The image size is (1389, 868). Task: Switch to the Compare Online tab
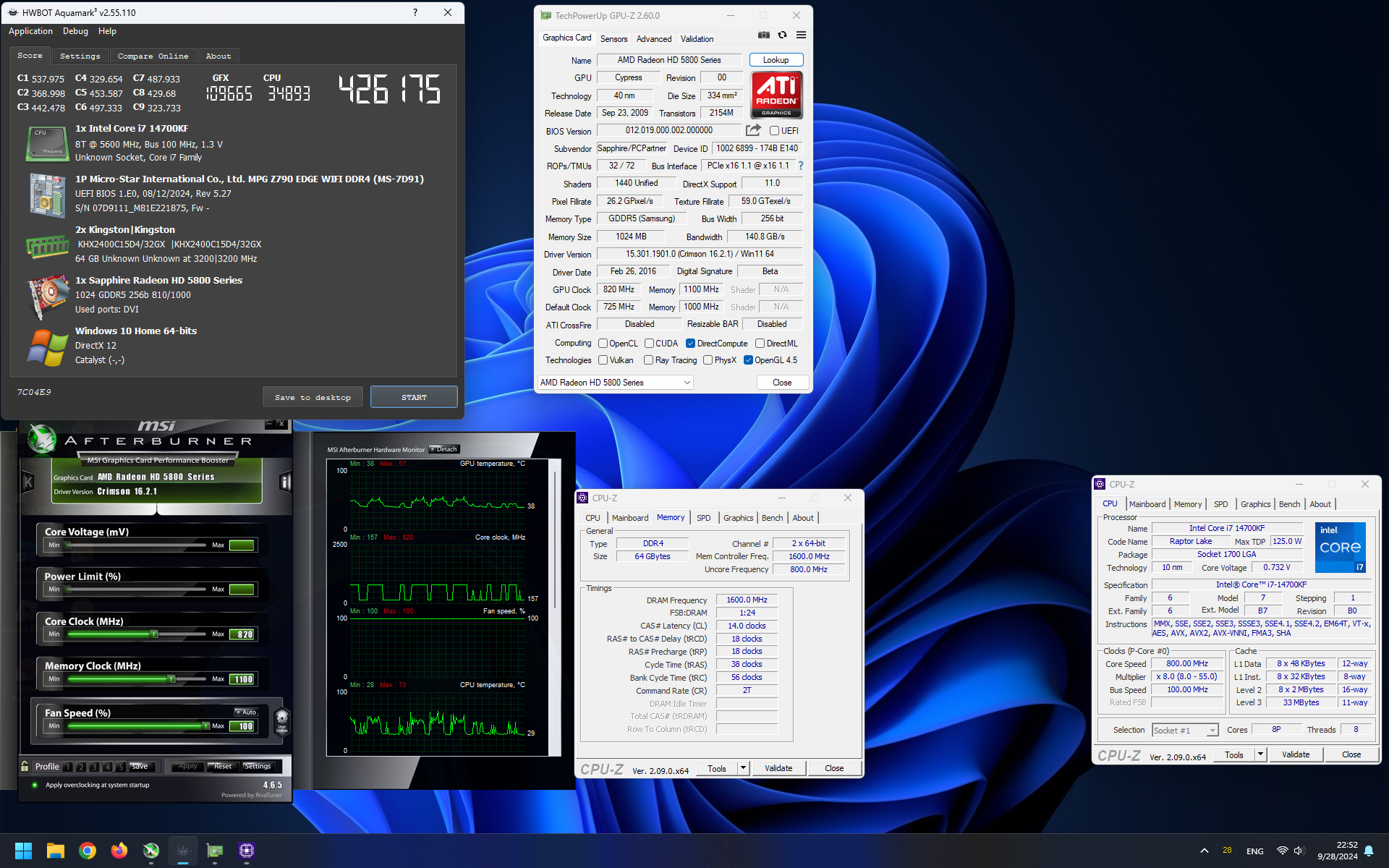click(153, 56)
